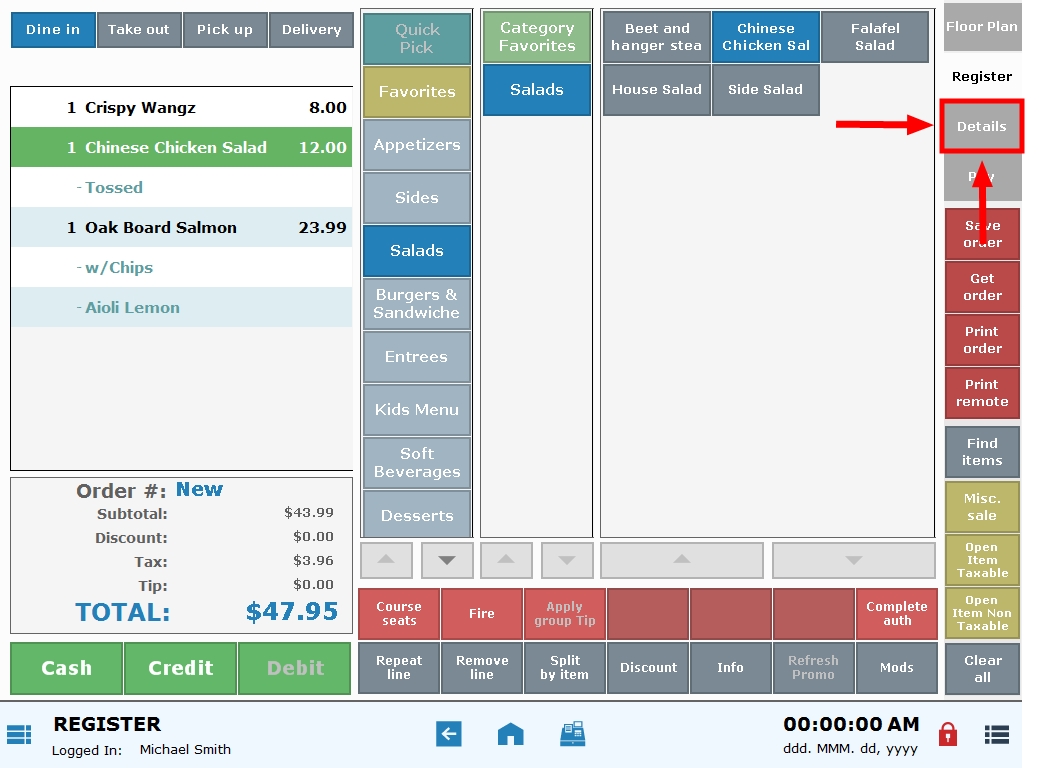Add an Open Item Non Taxable

[x=982, y=613]
